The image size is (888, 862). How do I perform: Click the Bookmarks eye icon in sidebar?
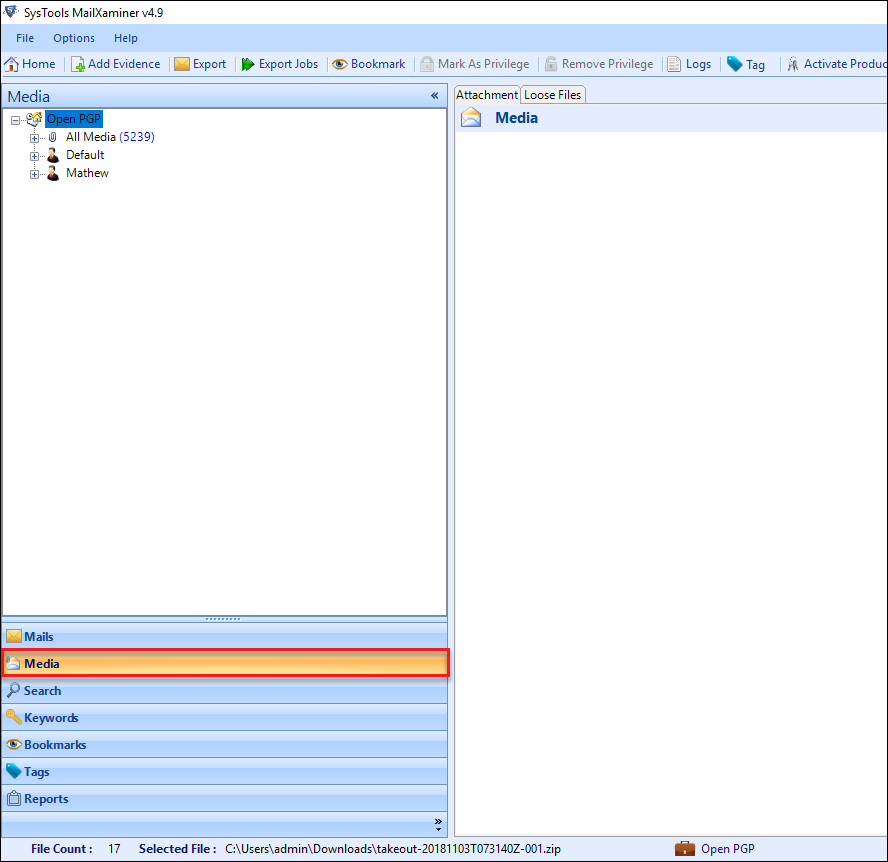(x=14, y=744)
